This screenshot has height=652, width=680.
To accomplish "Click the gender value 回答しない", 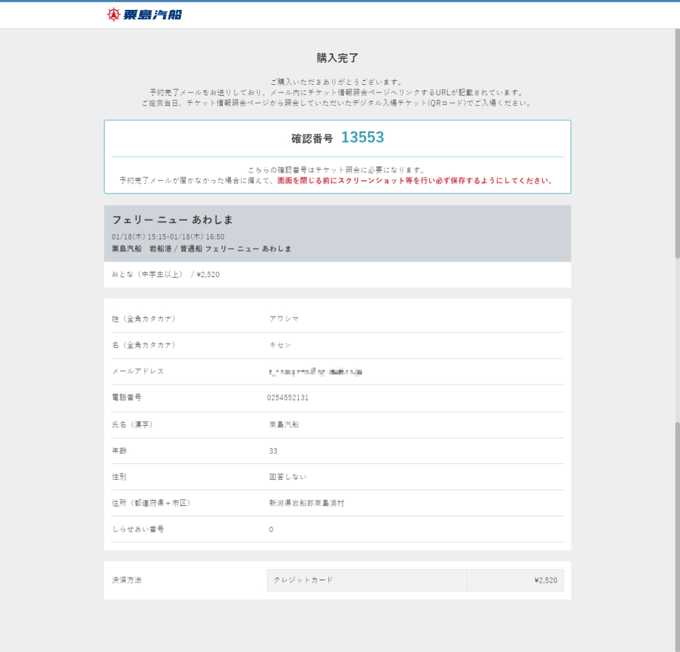I will point(288,477).
